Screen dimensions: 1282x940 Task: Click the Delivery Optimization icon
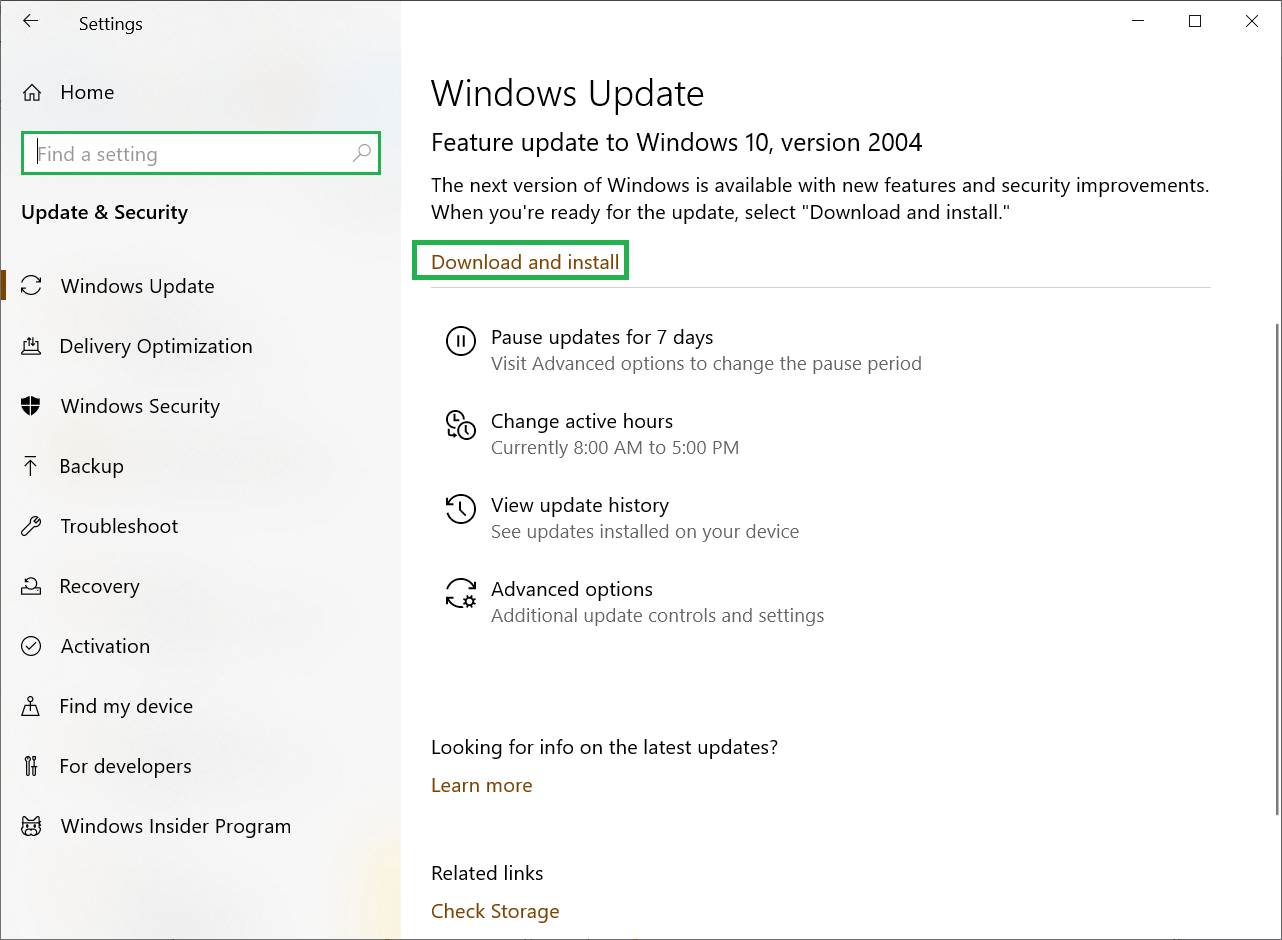[31, 346]
